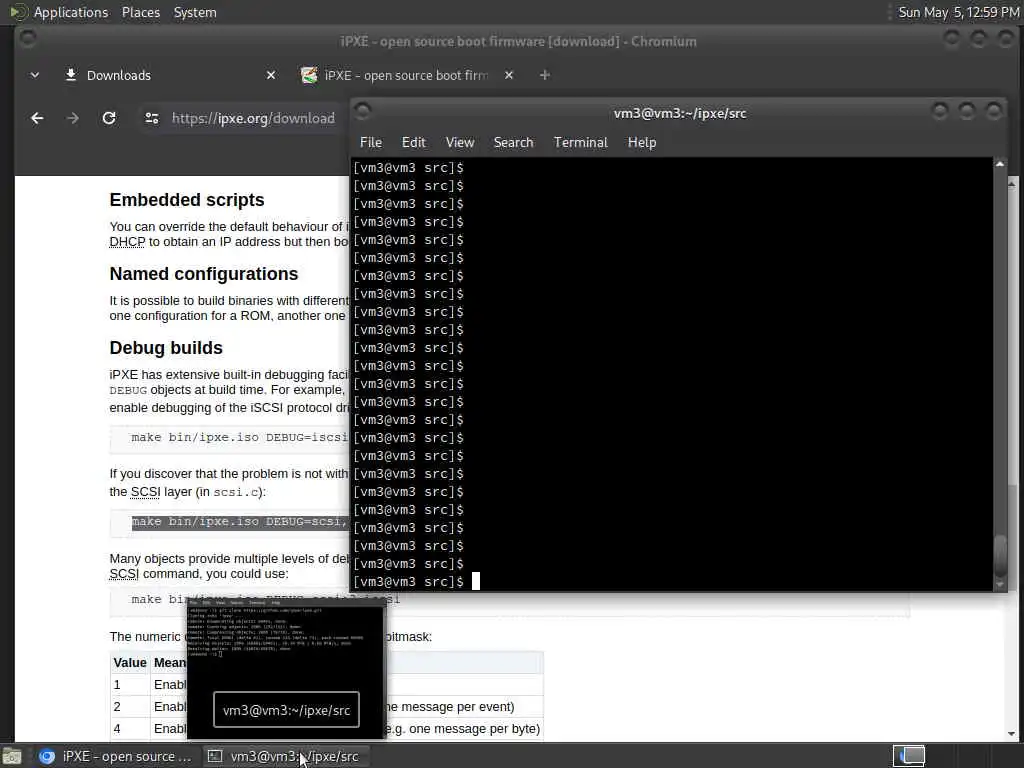The height and width of the screenshot is (768, 1024).
Task: Click the make bin/ipxe.iso DEBUG=iscsi code line
Action: click(240, 438)
